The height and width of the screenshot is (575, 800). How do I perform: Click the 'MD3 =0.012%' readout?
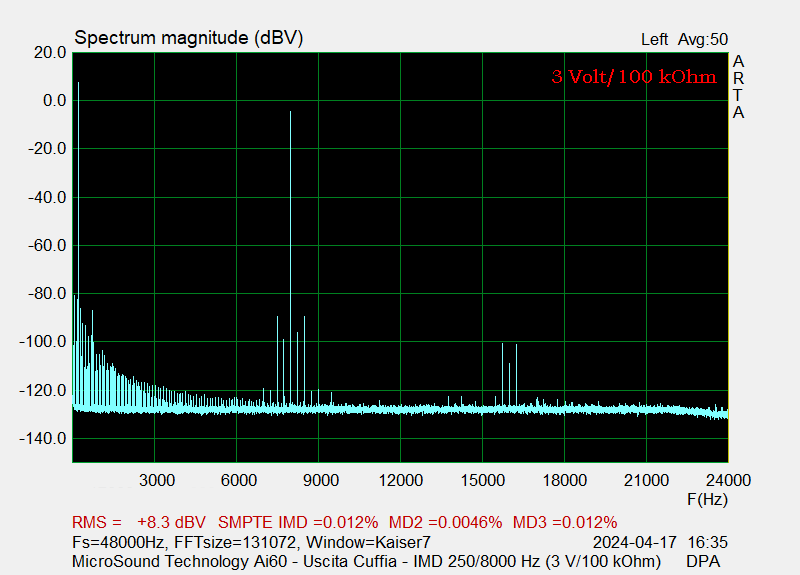[564, 522]
